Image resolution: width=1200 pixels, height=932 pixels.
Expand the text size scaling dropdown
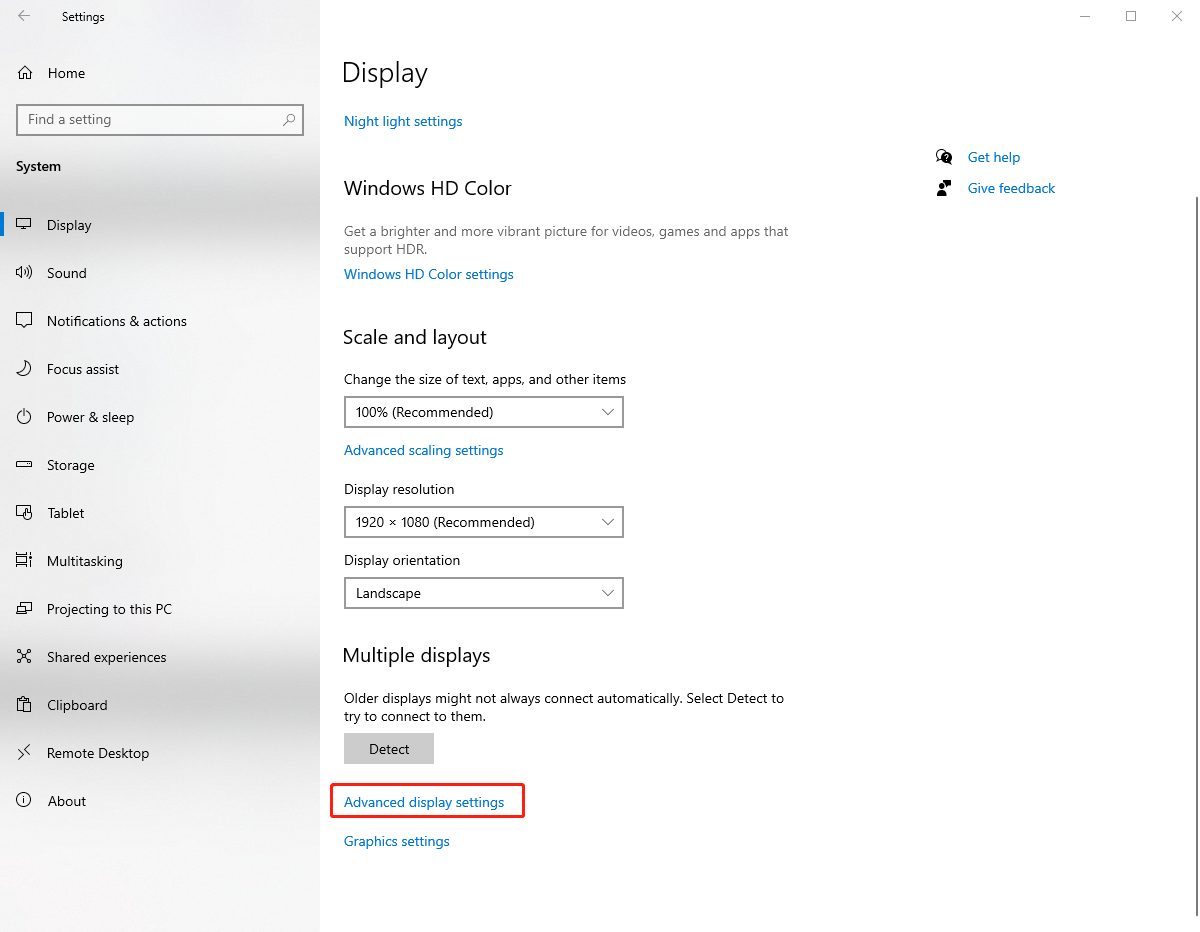[x=483, y=412]
